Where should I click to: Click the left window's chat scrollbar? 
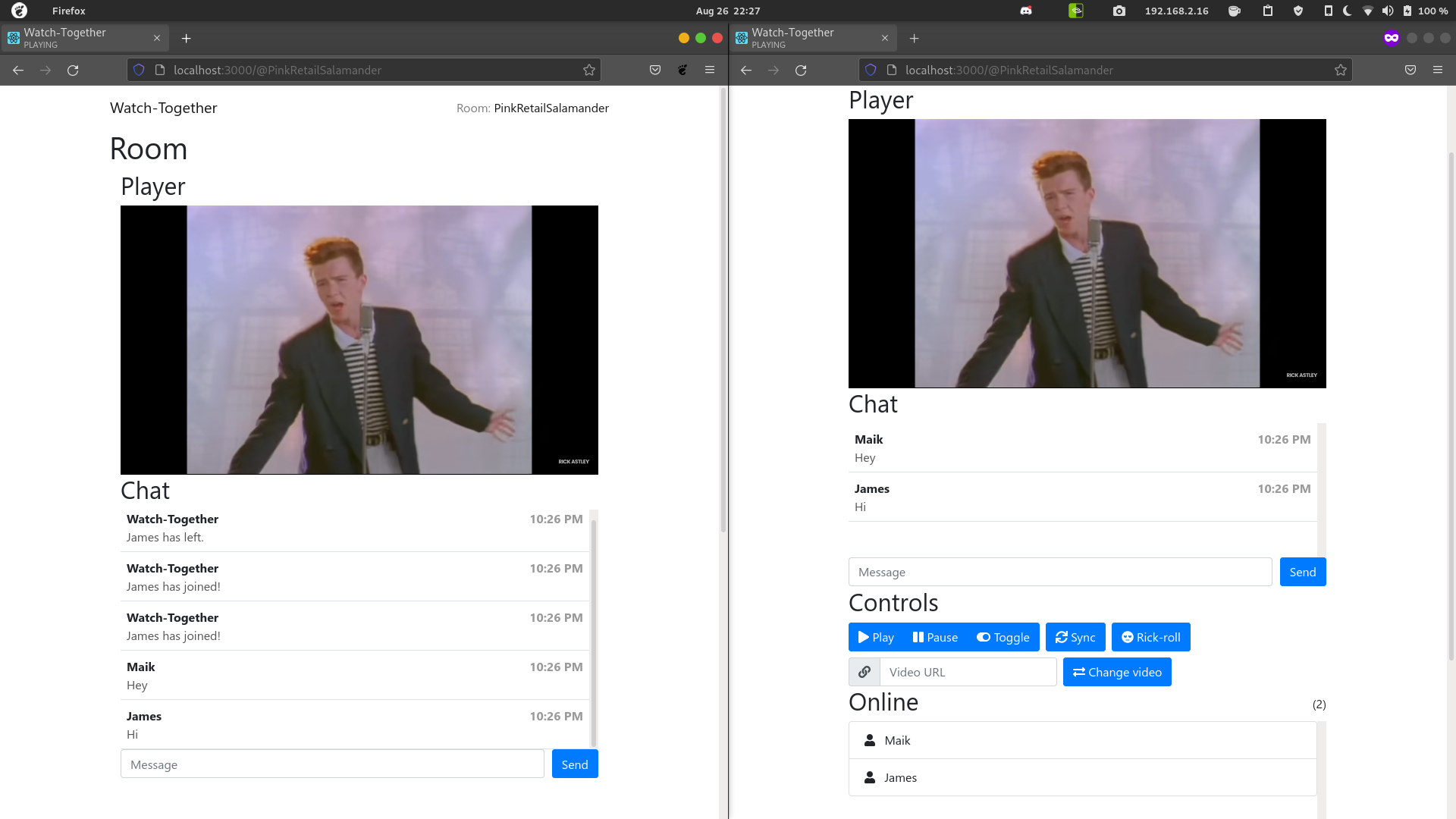pyautogui.click(x=594, y=633)
